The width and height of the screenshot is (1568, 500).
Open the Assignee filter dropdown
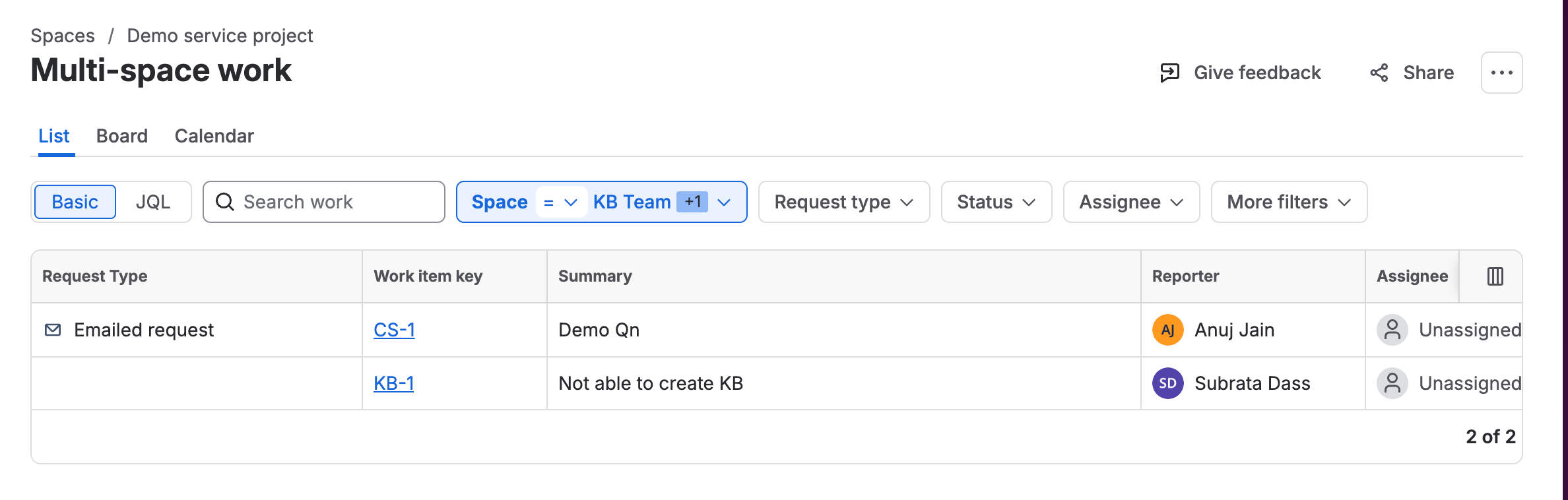[1131, 202]
